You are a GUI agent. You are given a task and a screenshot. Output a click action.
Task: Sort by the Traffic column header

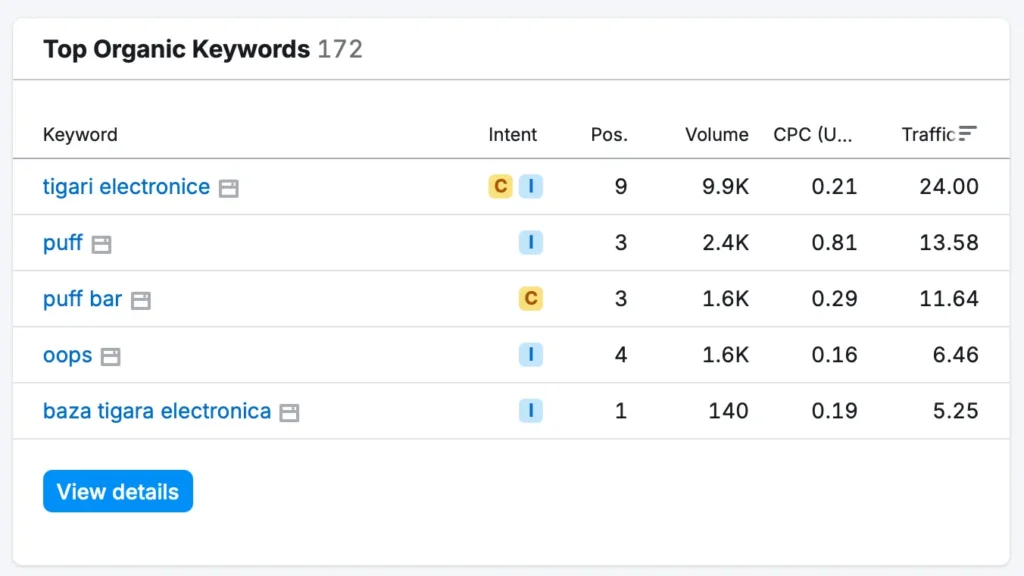(929, 135)
